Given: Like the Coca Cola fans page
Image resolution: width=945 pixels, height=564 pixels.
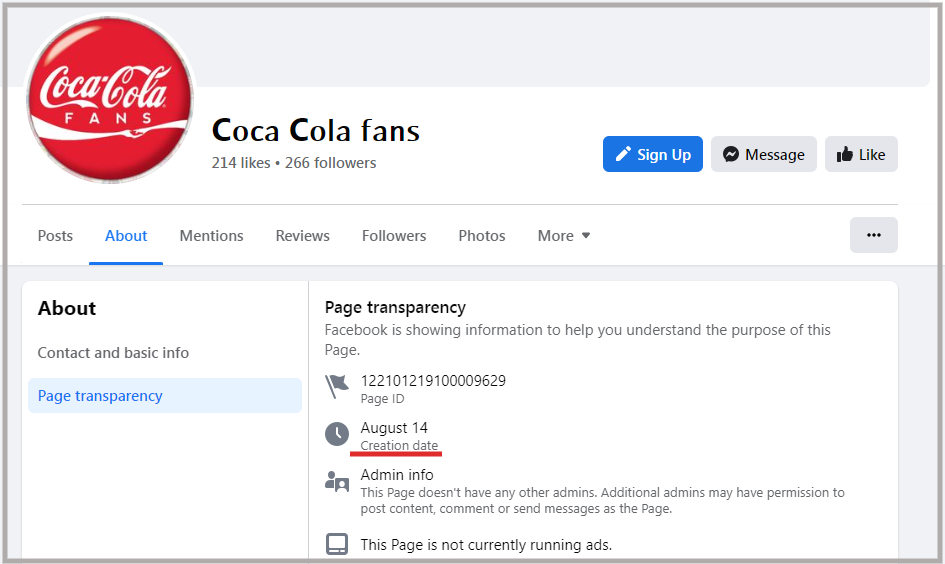Looking at the screenshot, I should tap(861, 154).
